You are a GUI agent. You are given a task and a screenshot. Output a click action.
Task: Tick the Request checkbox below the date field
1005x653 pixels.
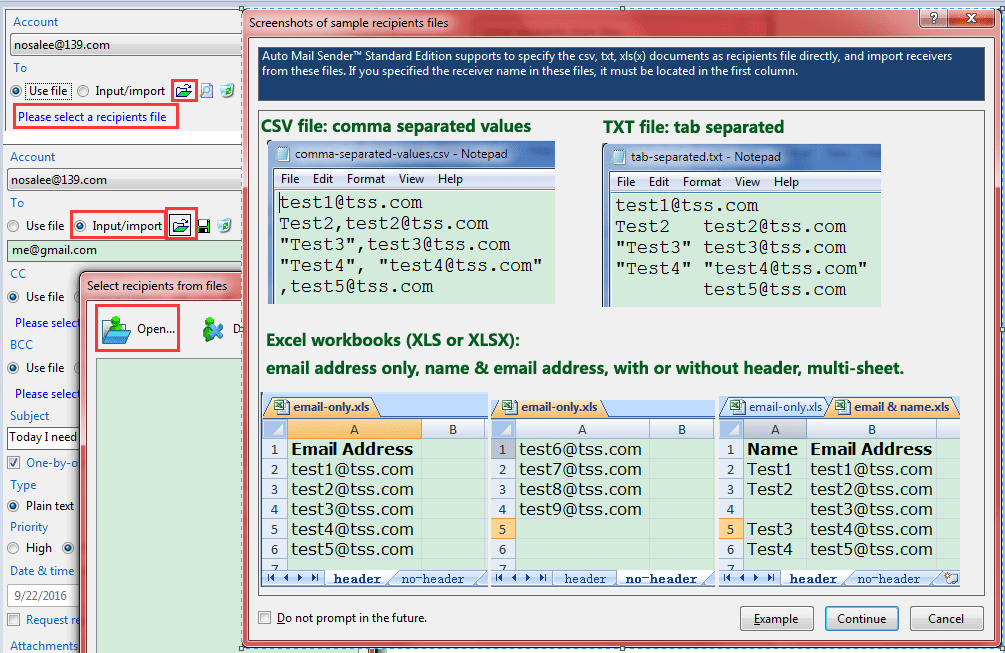[13, 620]
